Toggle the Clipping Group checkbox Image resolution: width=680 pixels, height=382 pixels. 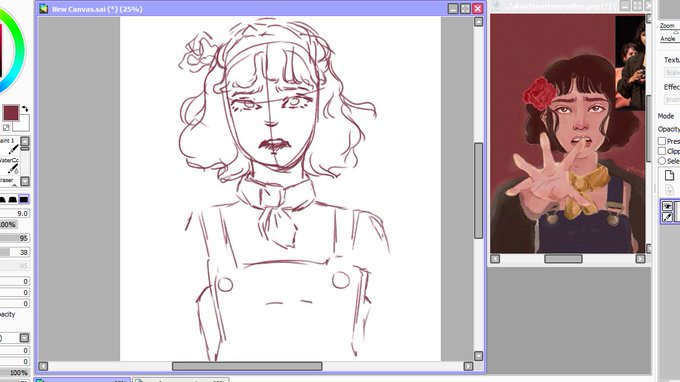click(662, 151)
